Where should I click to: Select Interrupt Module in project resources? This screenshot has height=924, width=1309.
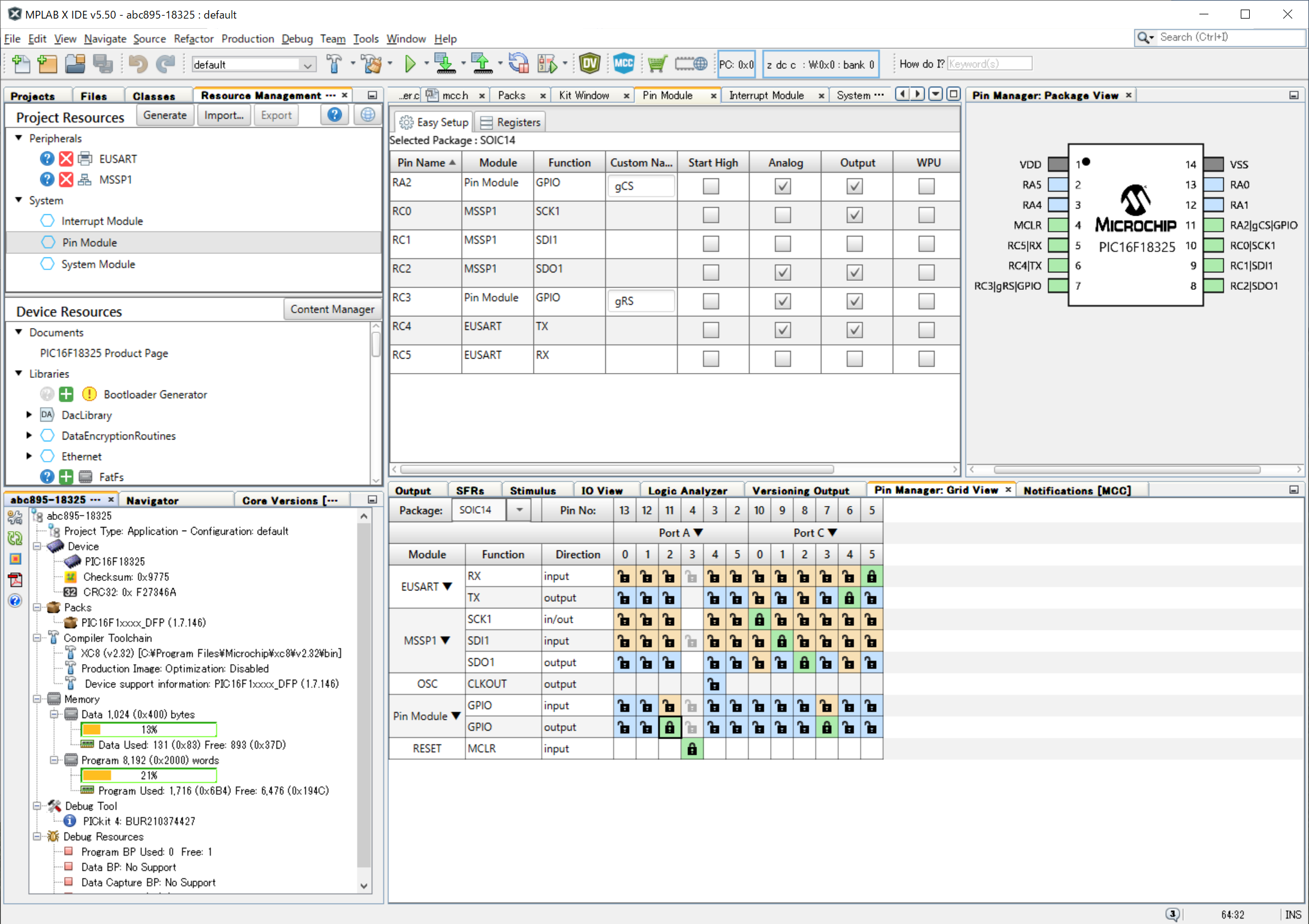click(x=102, y=221)
